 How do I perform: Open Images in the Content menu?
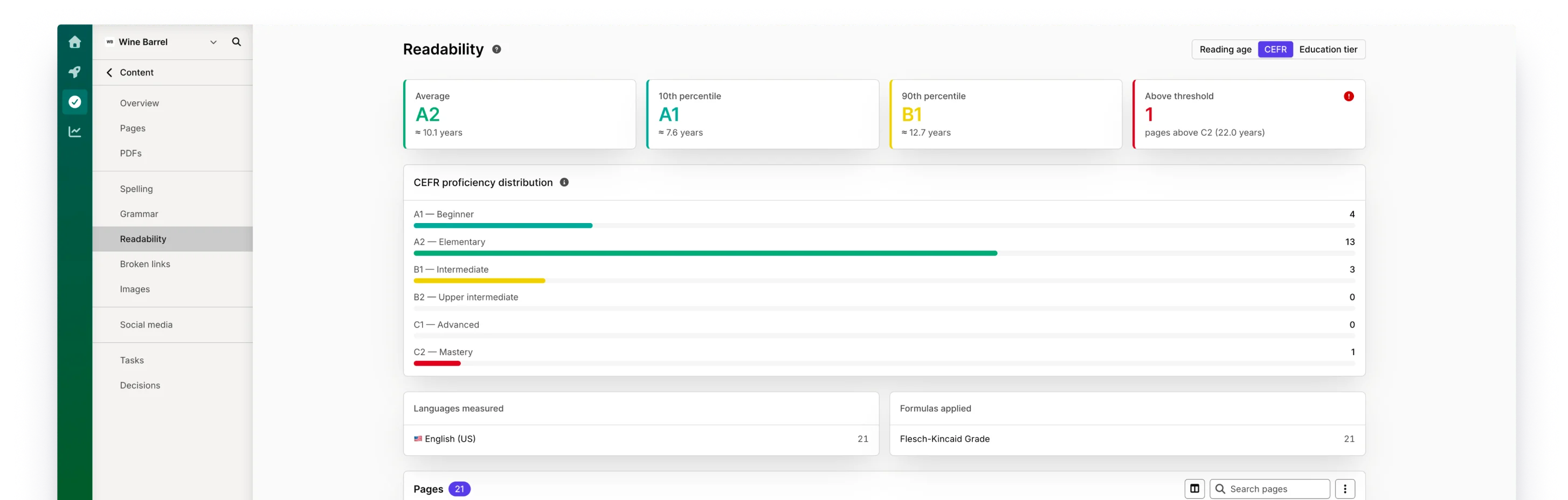(172, 289)
